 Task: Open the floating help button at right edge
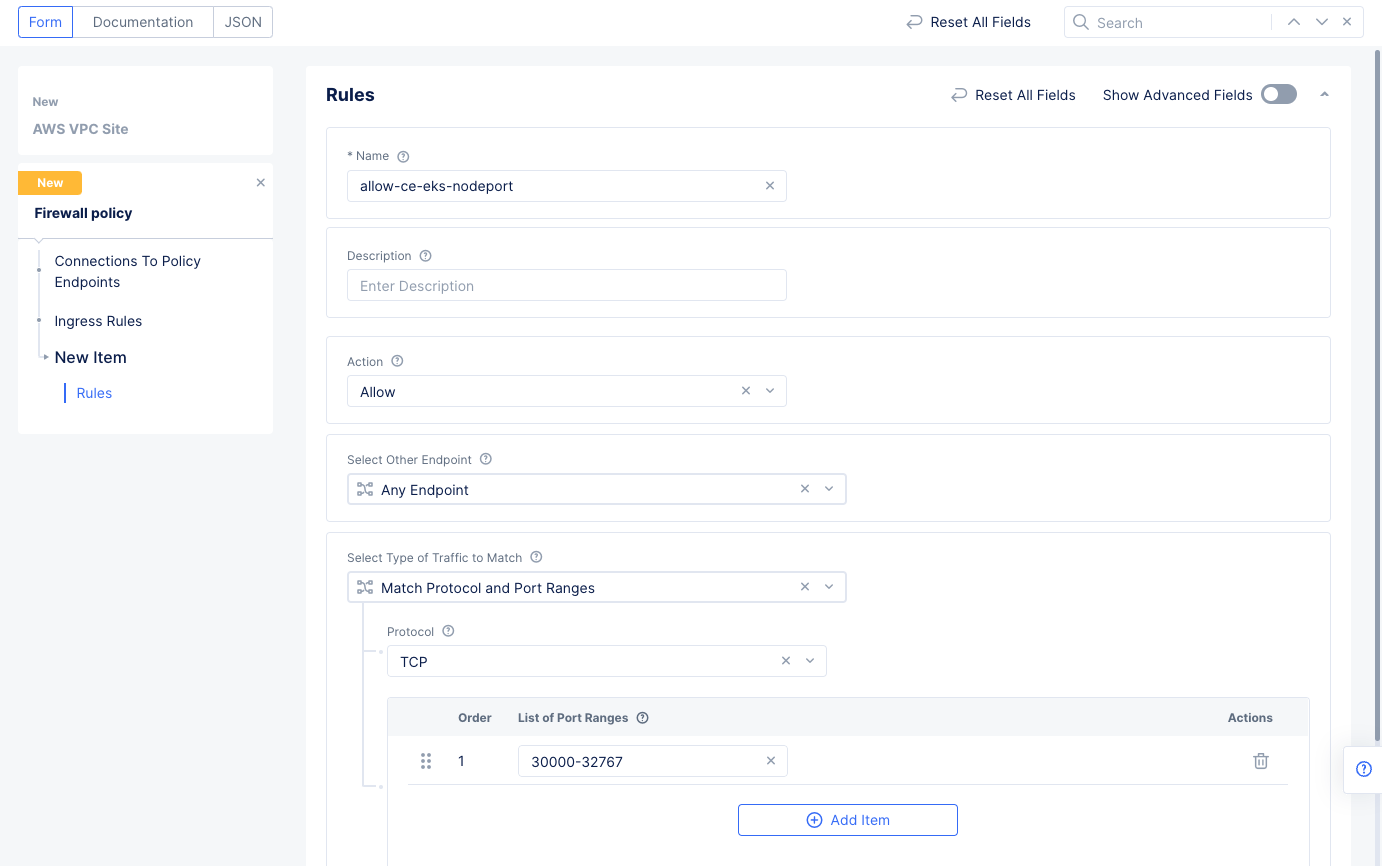click(1363, 769)
